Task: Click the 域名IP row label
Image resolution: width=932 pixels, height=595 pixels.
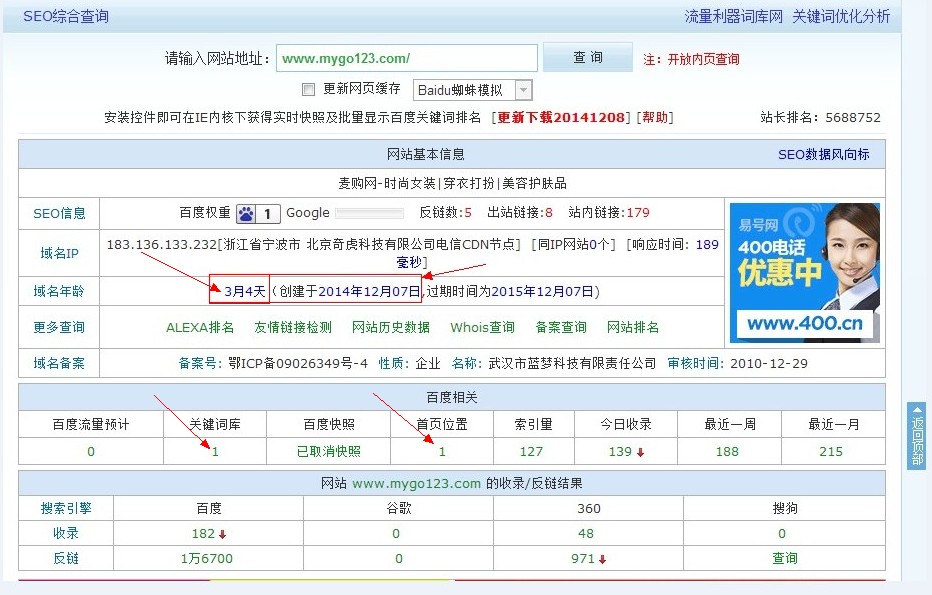Action: coord(59,253)
